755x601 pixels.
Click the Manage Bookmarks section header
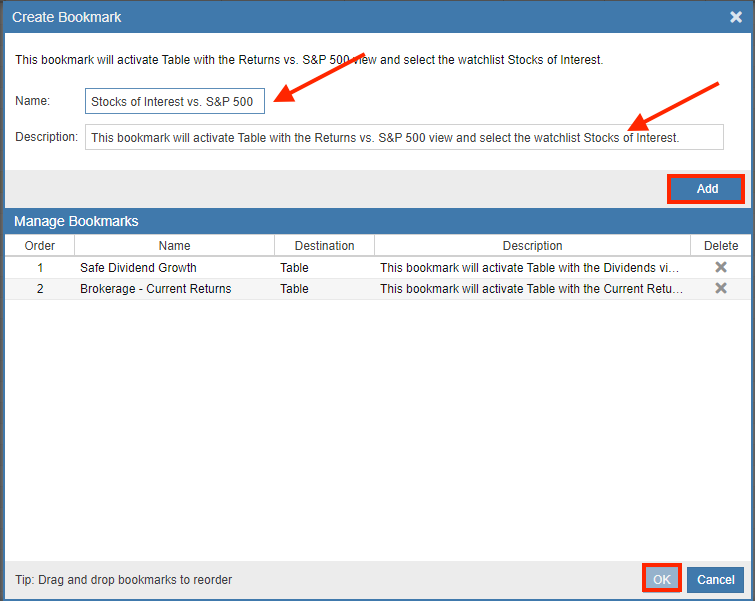[378, 221]
